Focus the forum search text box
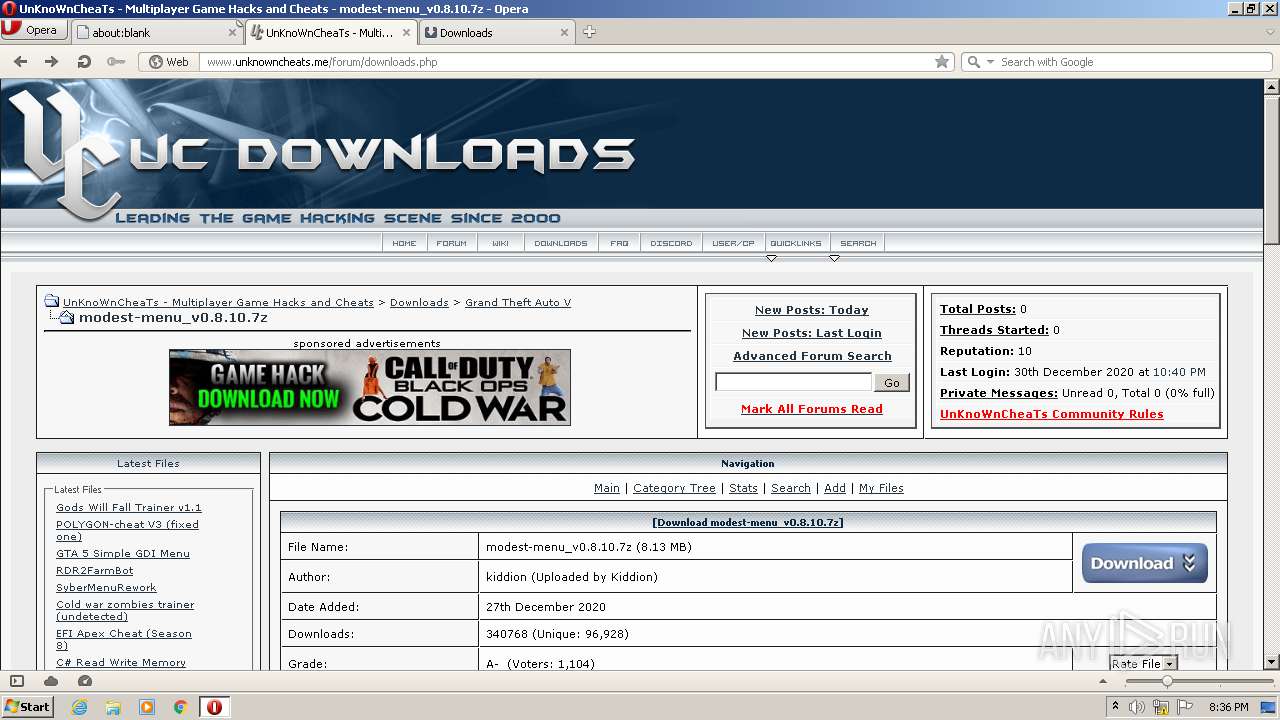Viewport: 1280px width, 720px height. [793, 382]
